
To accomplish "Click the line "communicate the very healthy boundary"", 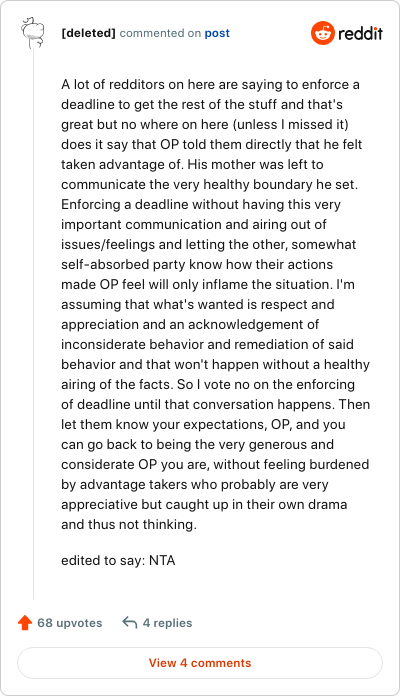I will tap(210, 184).
